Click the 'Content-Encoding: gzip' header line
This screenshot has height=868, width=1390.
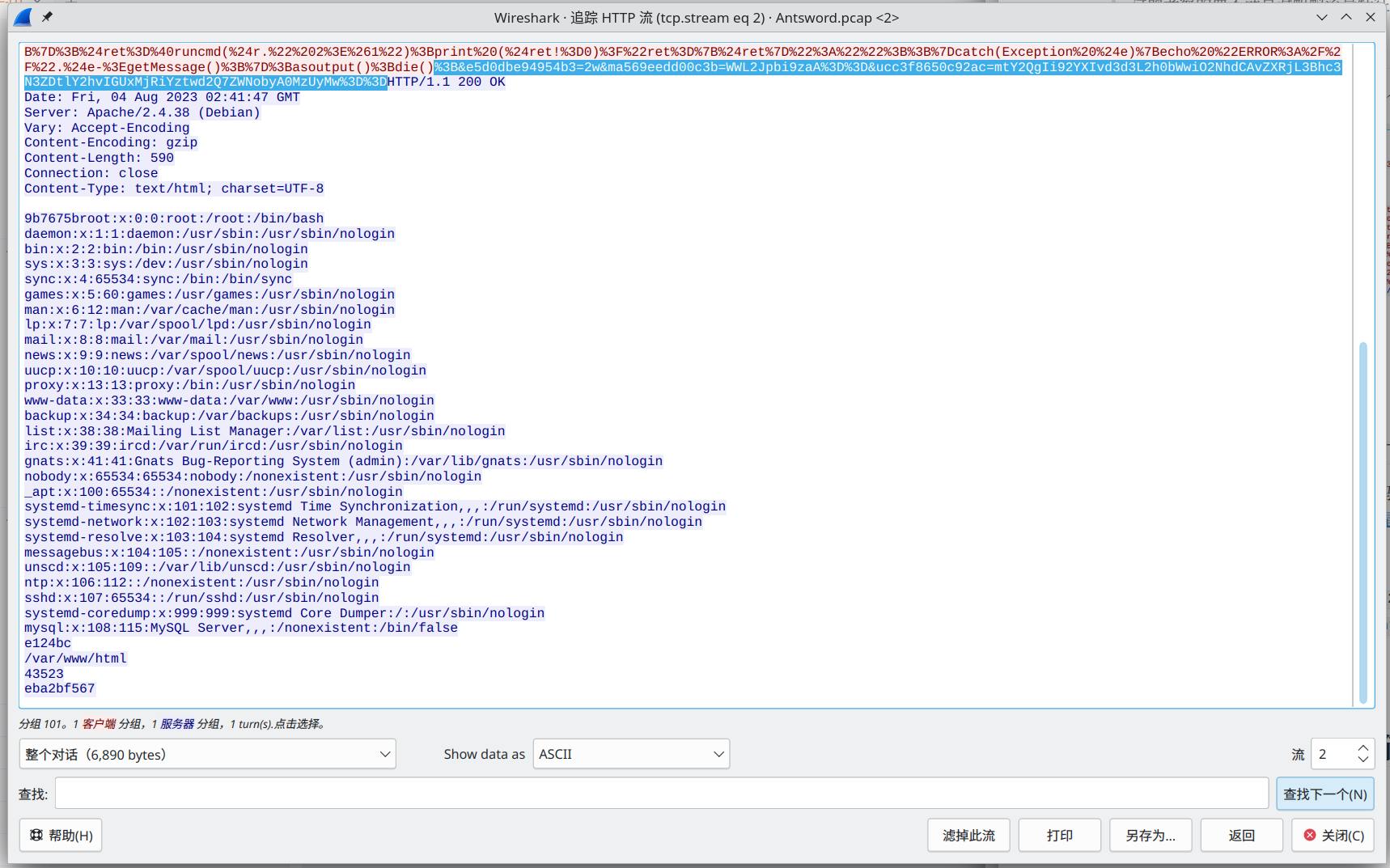[111, 142]
